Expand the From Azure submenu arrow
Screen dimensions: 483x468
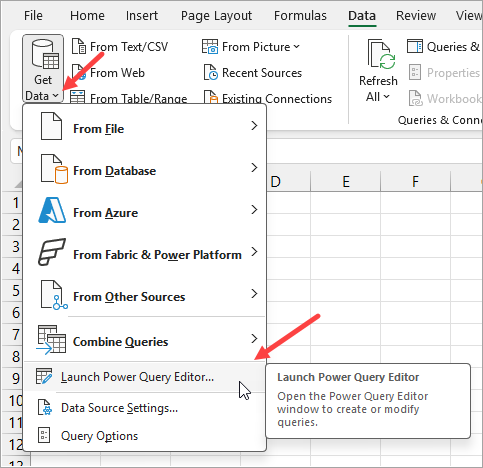254,210
